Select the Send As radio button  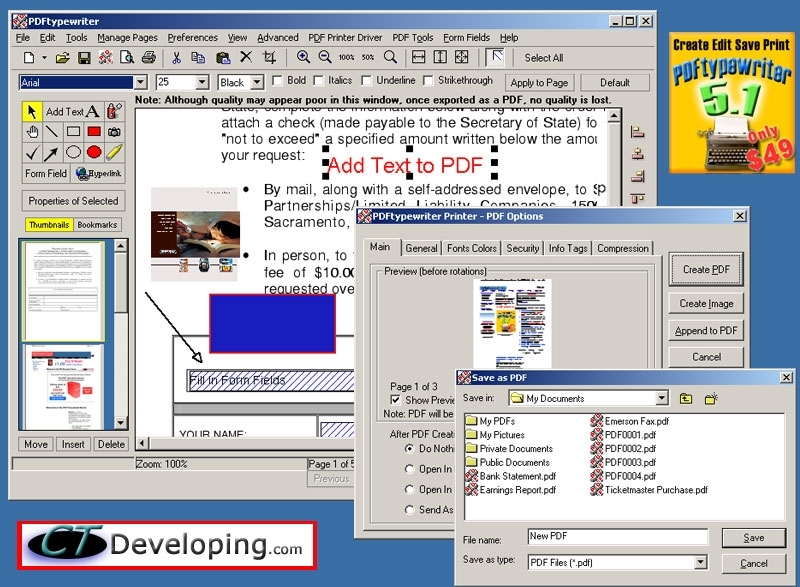click(x=409, y=509)
